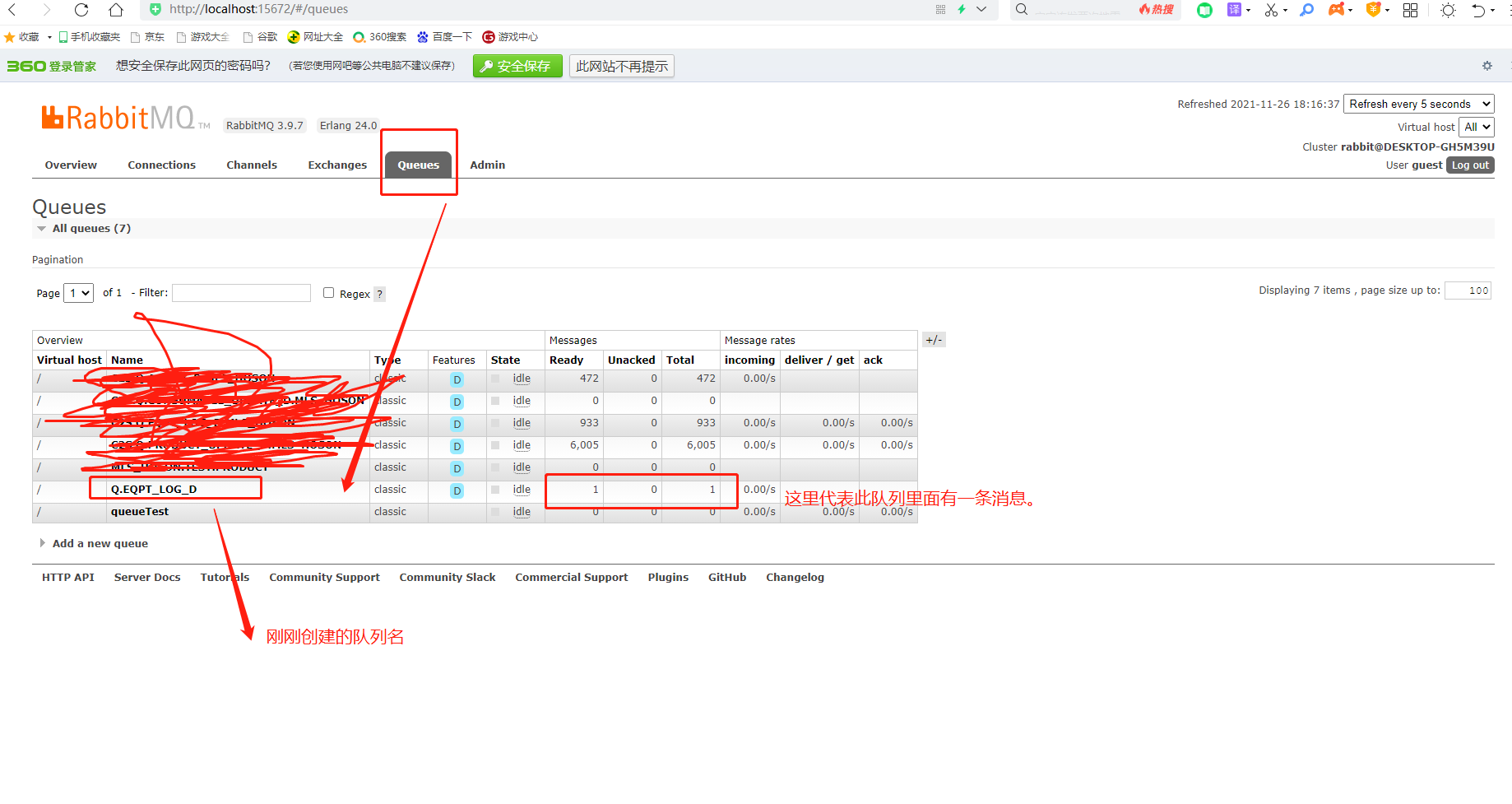The height and width of the screenshot is (804, 1512).
Task: Open the GitHub footer link
Action: (x=727, y=577)
